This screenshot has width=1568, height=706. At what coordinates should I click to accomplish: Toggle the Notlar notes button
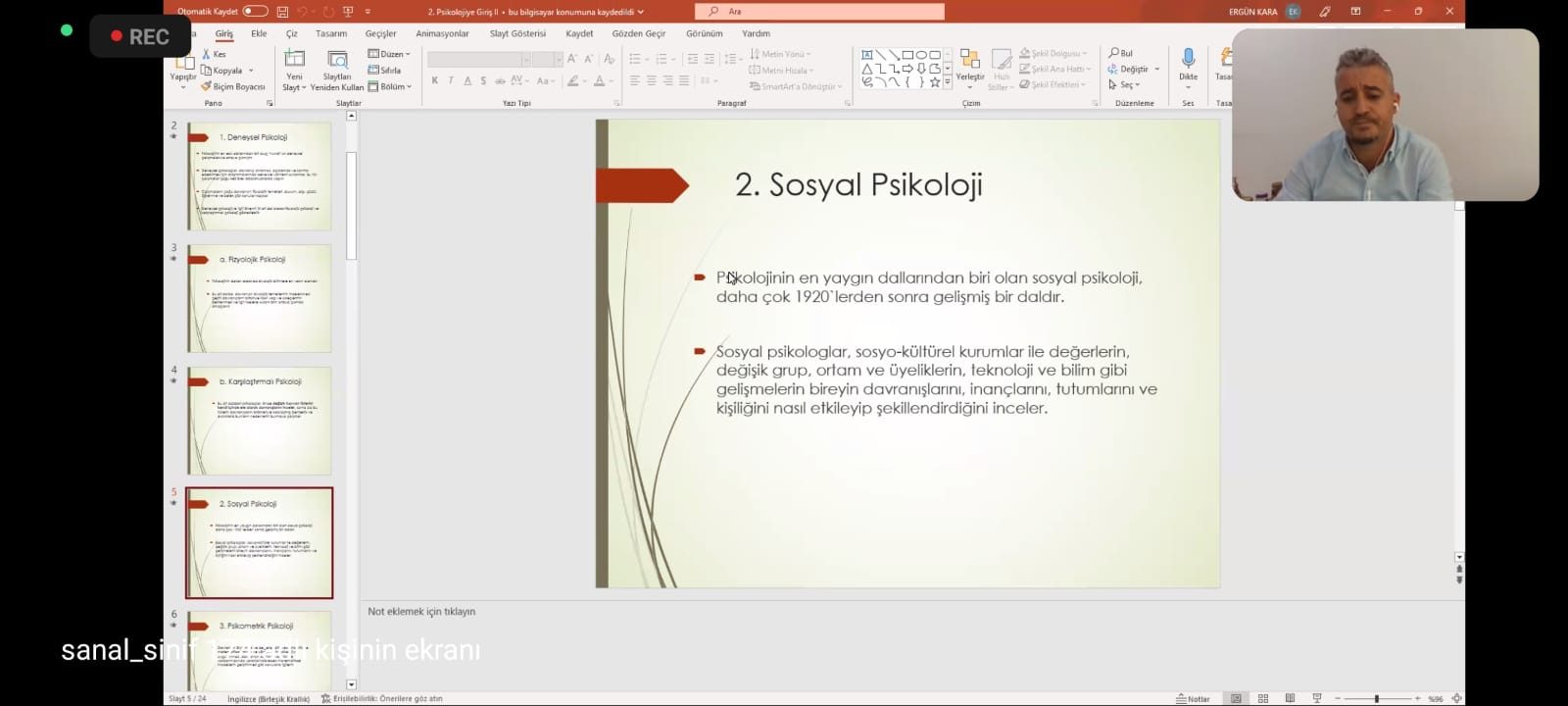[1194, 699]
